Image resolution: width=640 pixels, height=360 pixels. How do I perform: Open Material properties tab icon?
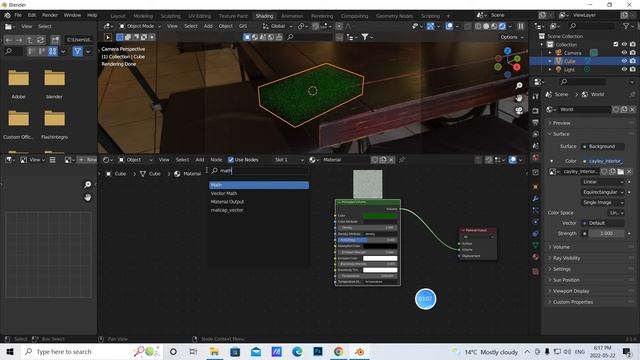pyautogui.click(x=536, y=257)
